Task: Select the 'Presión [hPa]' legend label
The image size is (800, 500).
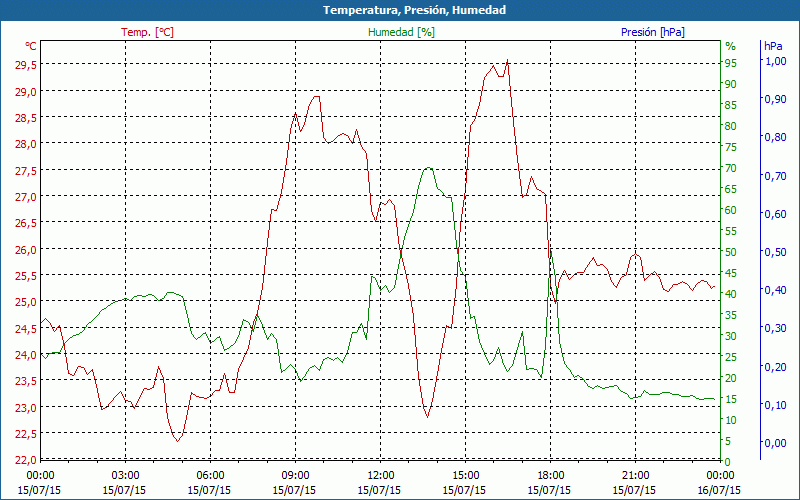Action: pyautogui.click(x=653, y=32)
